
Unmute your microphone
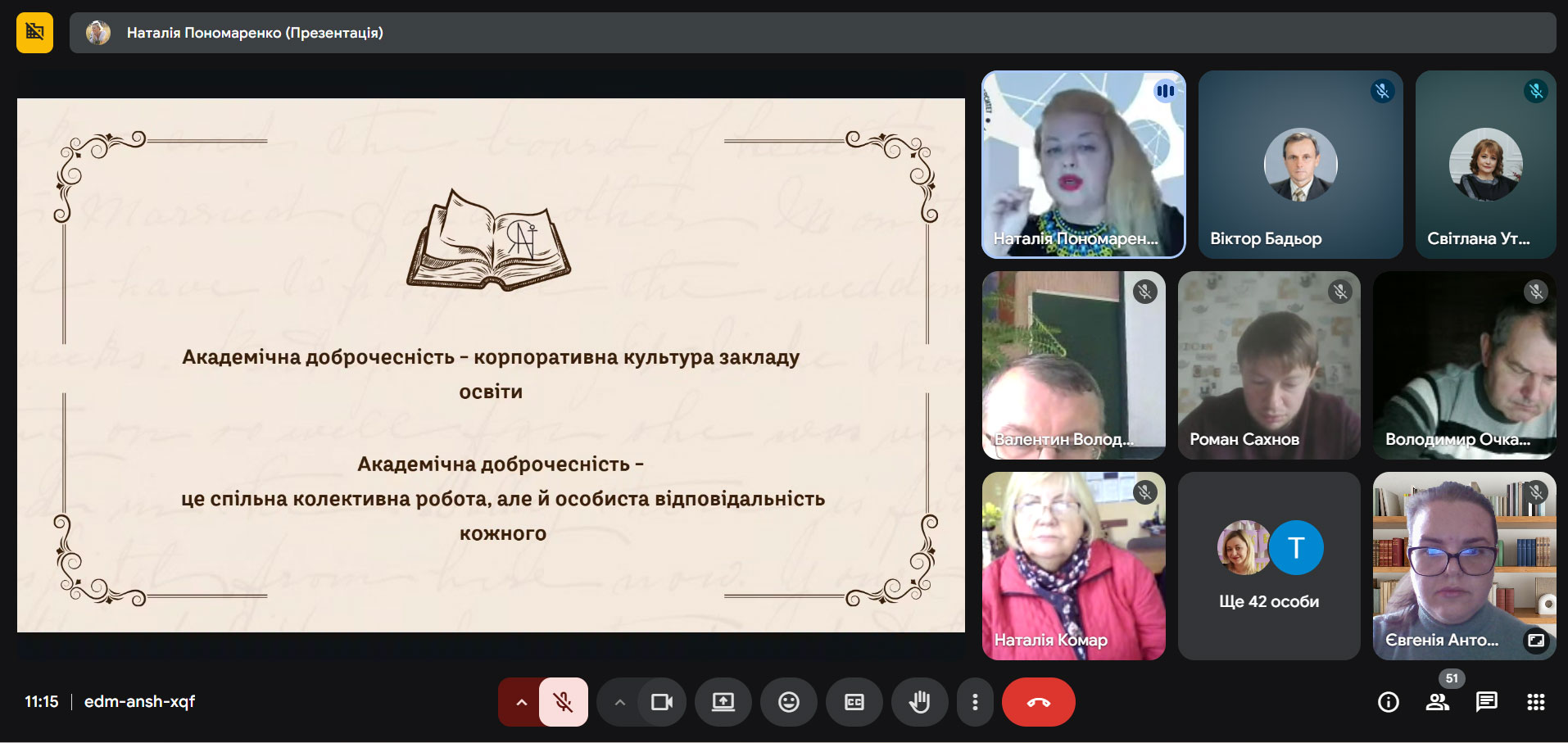(x=563, y=702)
